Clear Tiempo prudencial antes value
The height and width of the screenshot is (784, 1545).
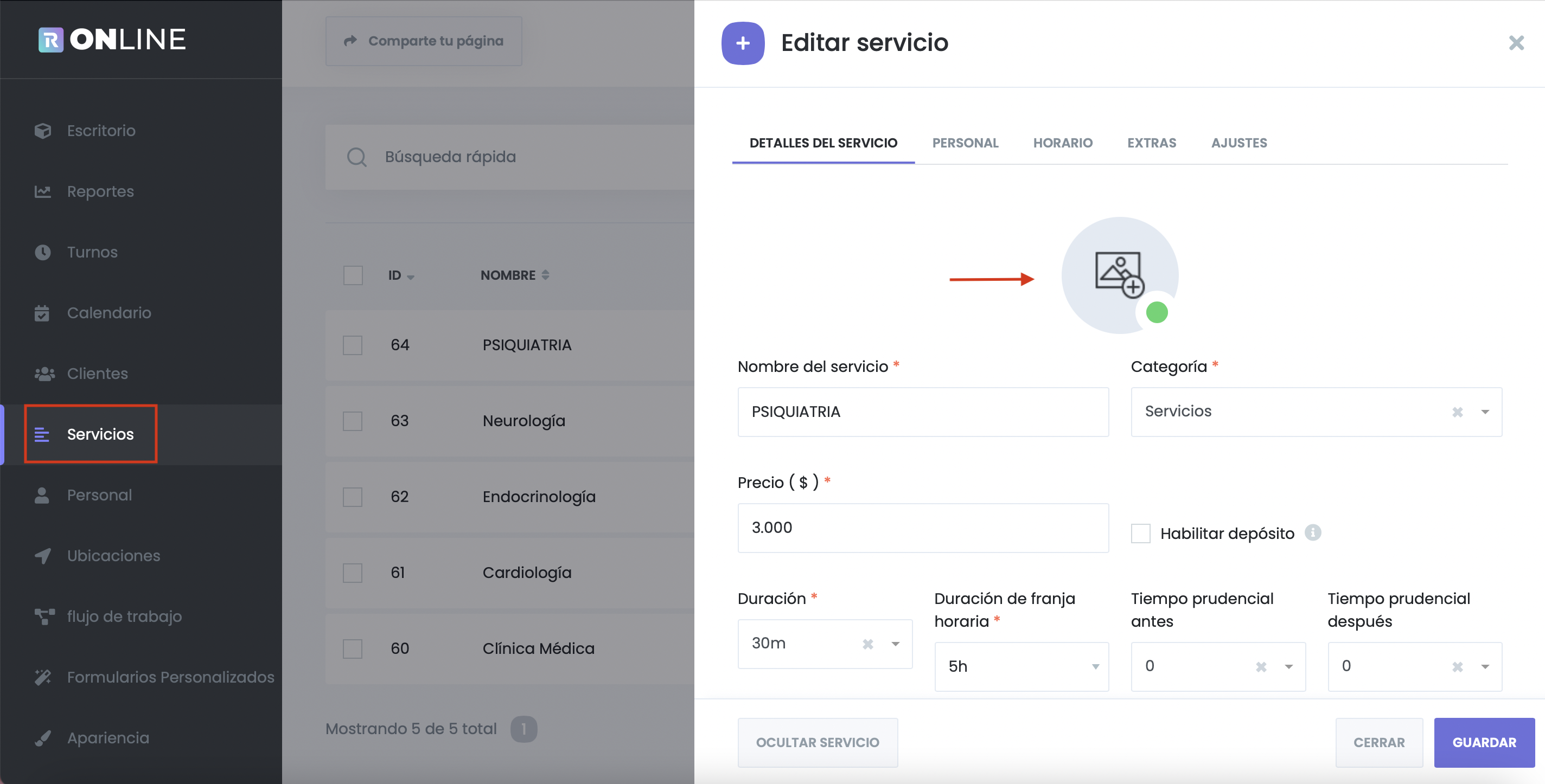[1261, 666]
